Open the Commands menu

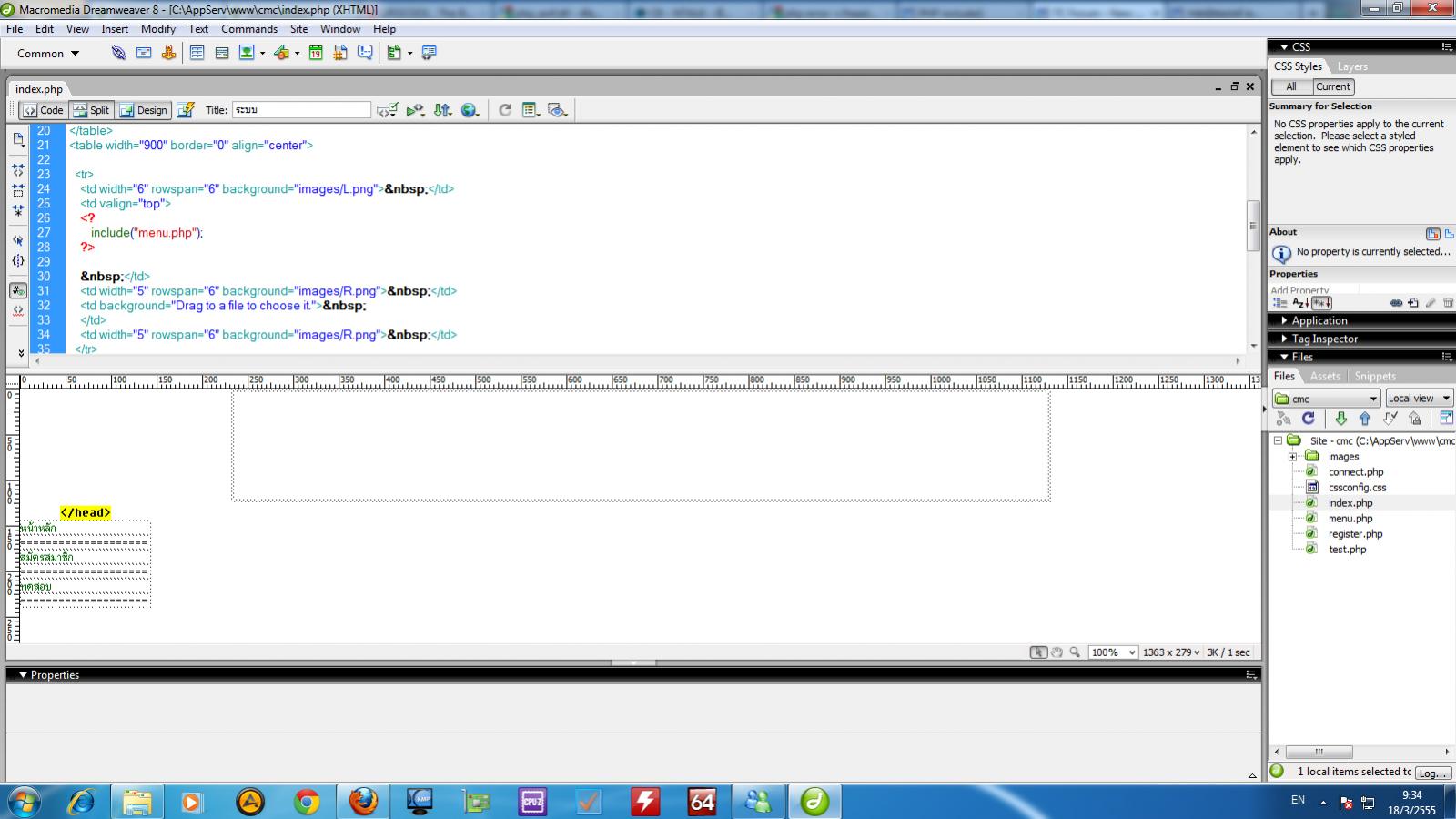[x=249, y=28]
